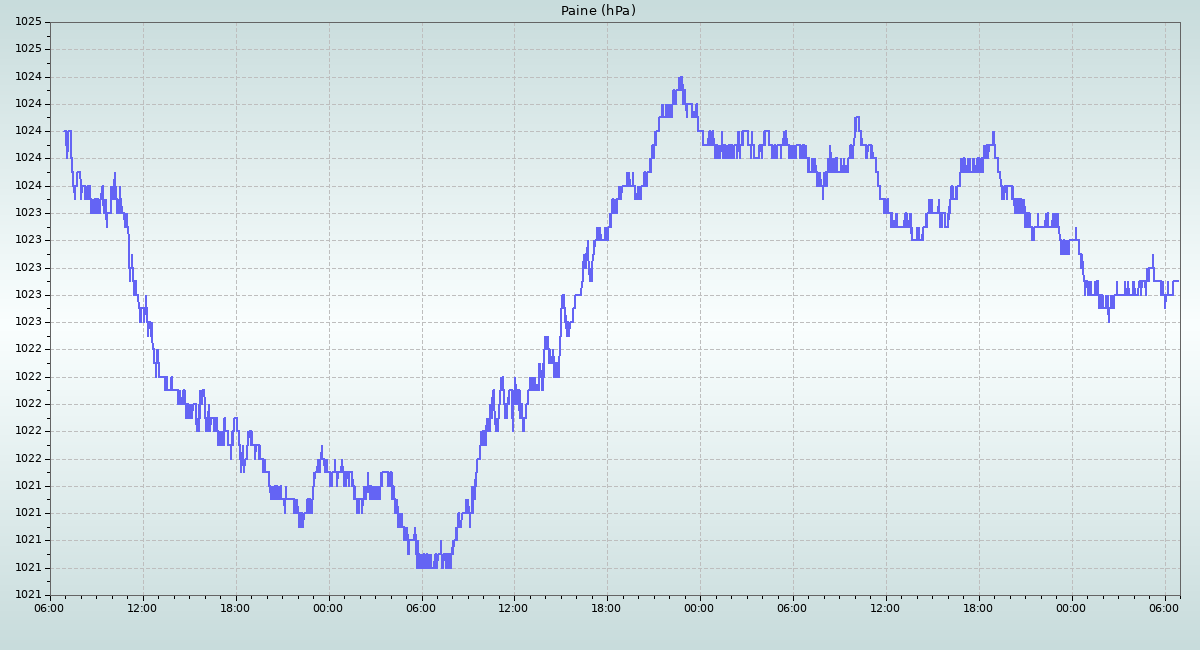Click the "Paine (hPa)" chart title
The image size is (1200, 650).
coord(598,11)
